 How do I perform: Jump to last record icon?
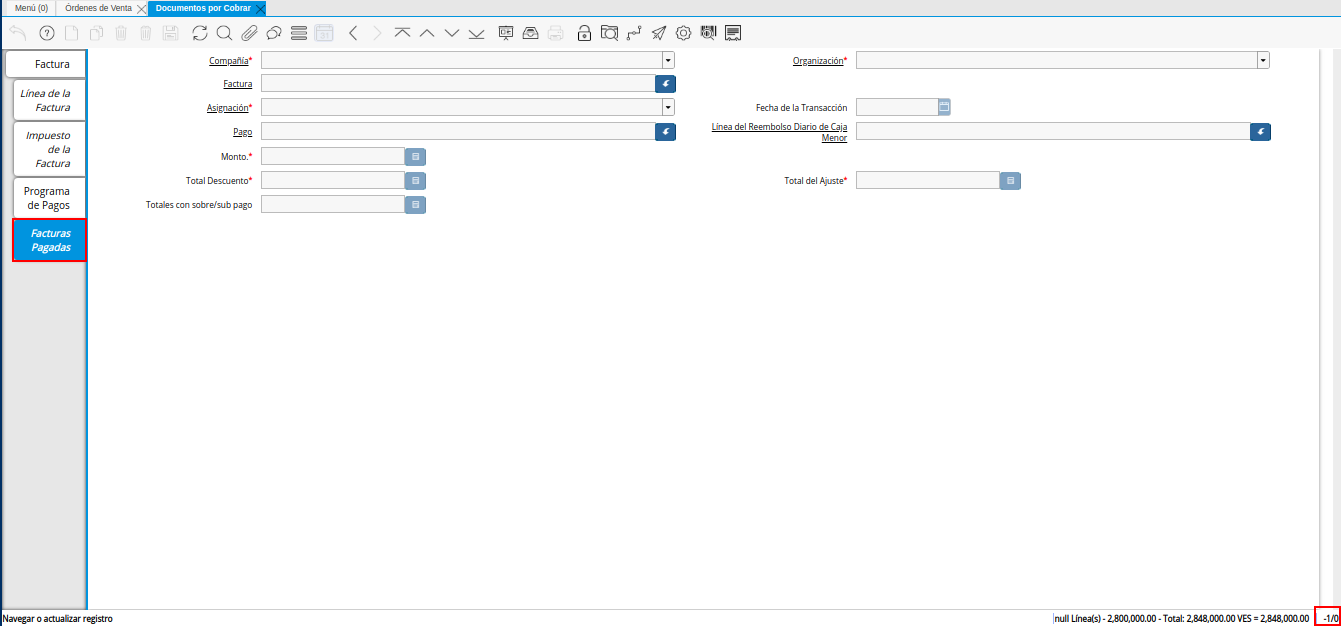point(476,33)
